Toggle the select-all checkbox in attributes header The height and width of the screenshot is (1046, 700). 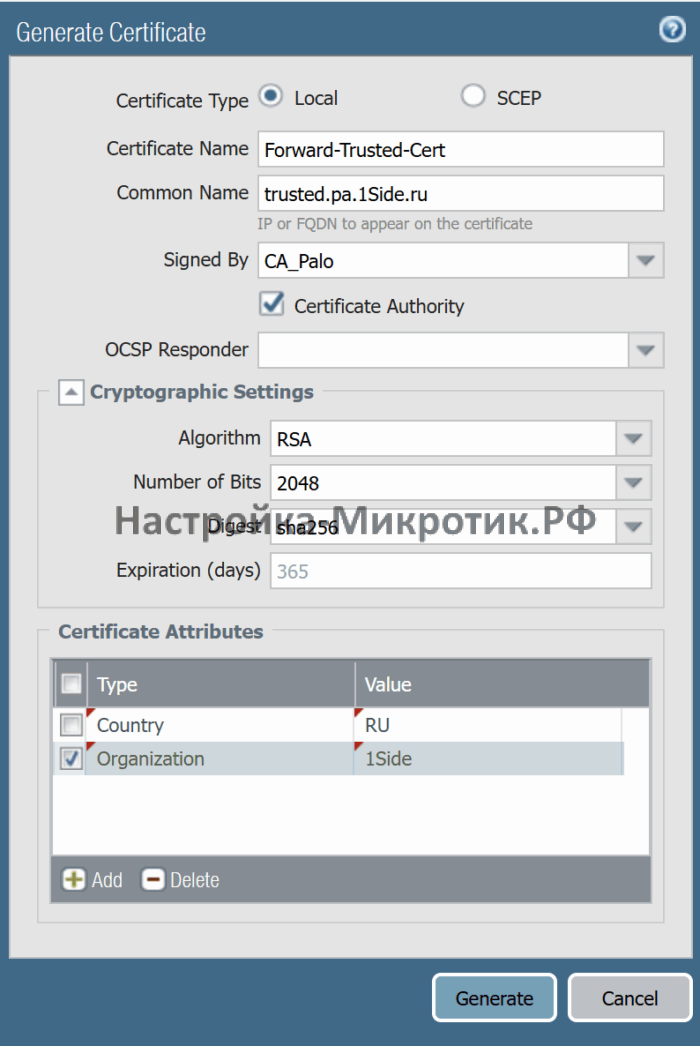pos(71,684)
